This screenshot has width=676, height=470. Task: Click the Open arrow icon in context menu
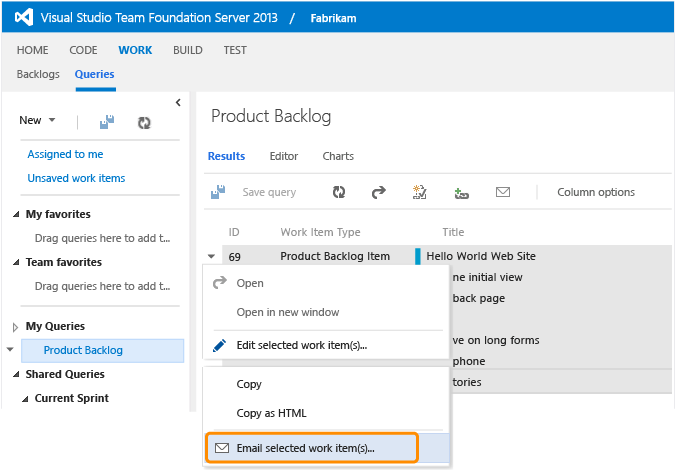(220, 282)
